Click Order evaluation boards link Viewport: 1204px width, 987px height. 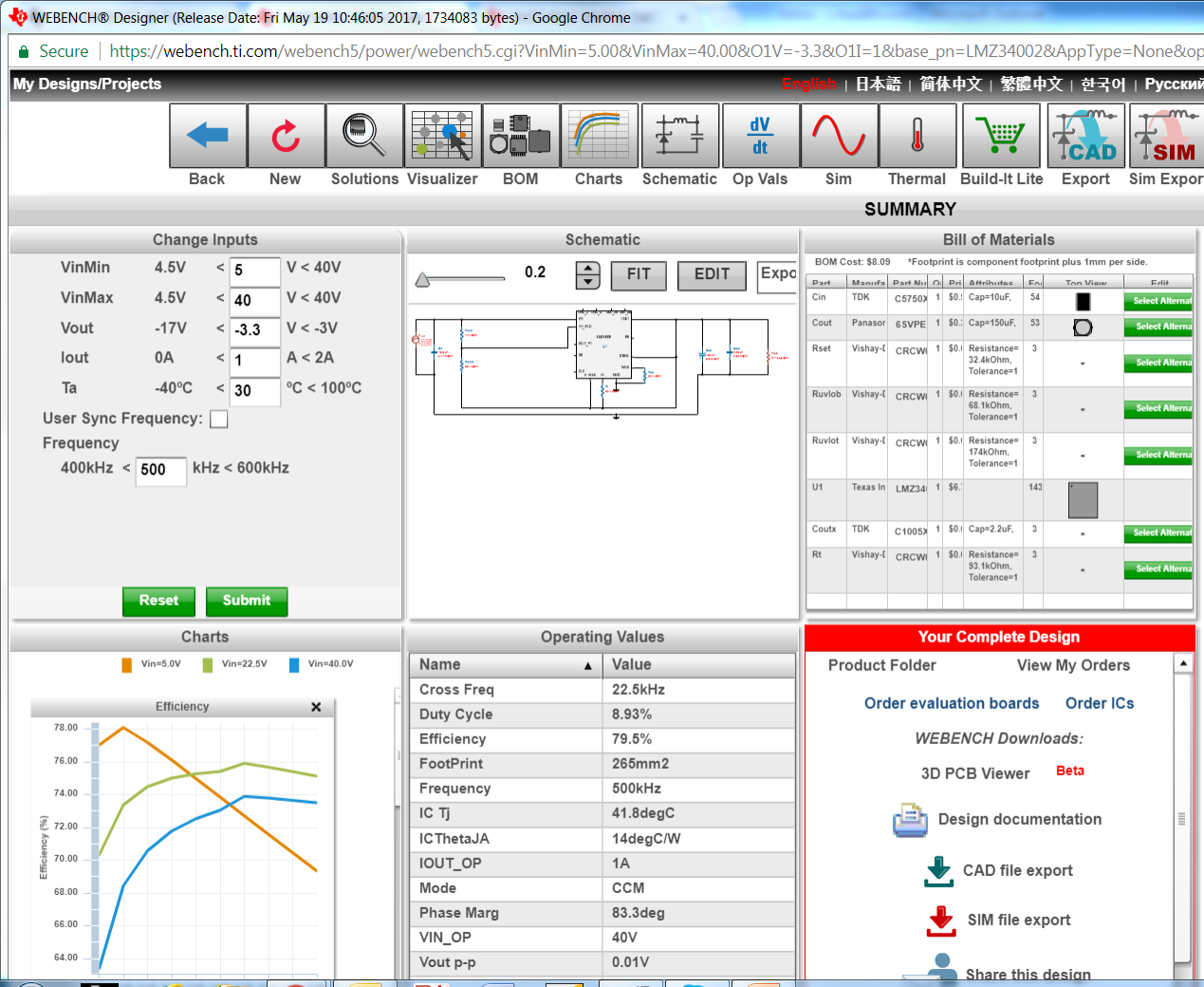[952, 704]
